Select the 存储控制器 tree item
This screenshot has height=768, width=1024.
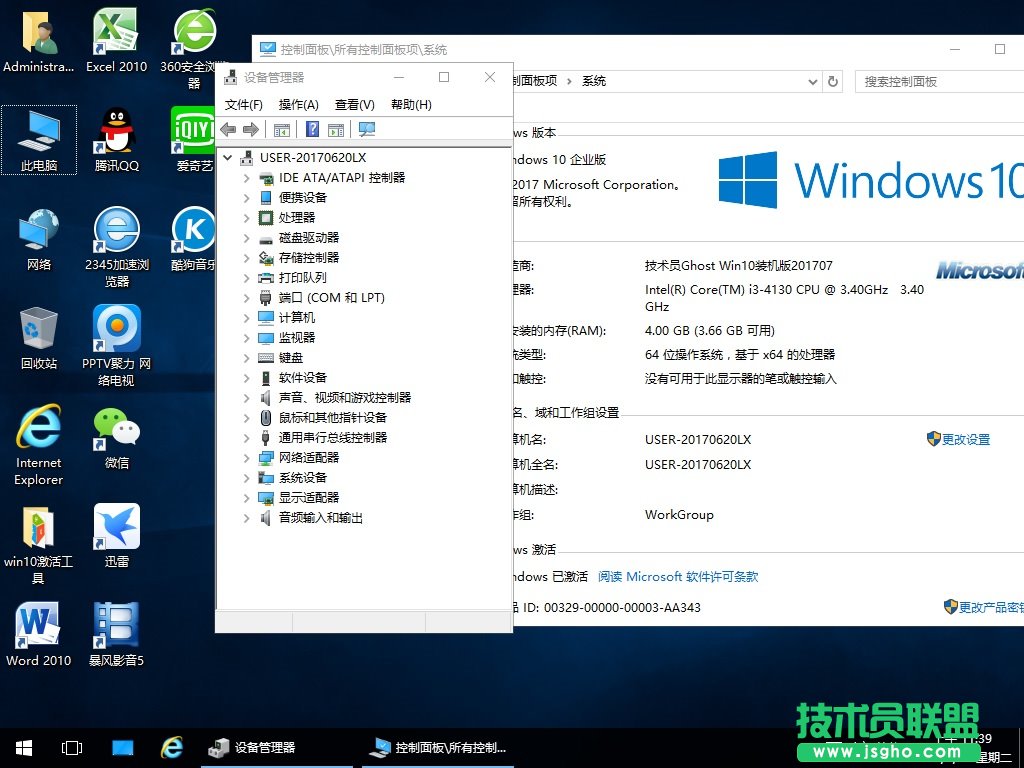click(308, 257)
